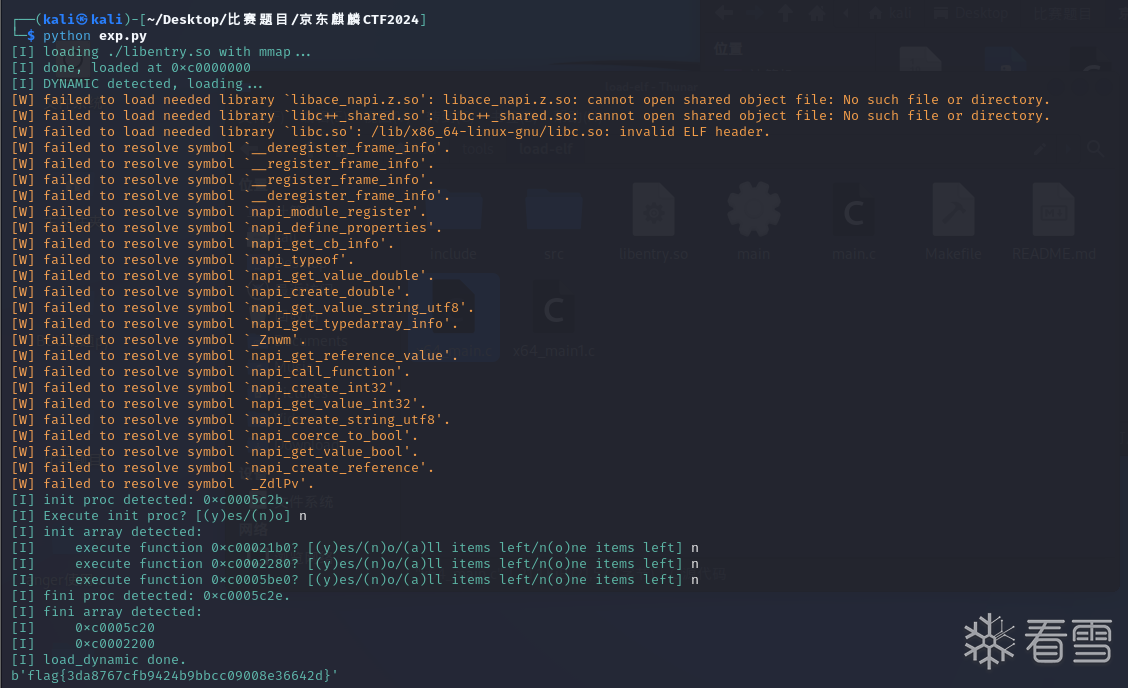The height and width of the screenshot is (688, 1128).
Task: Click the 'python exp.py' command text
Action: pos(94,35)
